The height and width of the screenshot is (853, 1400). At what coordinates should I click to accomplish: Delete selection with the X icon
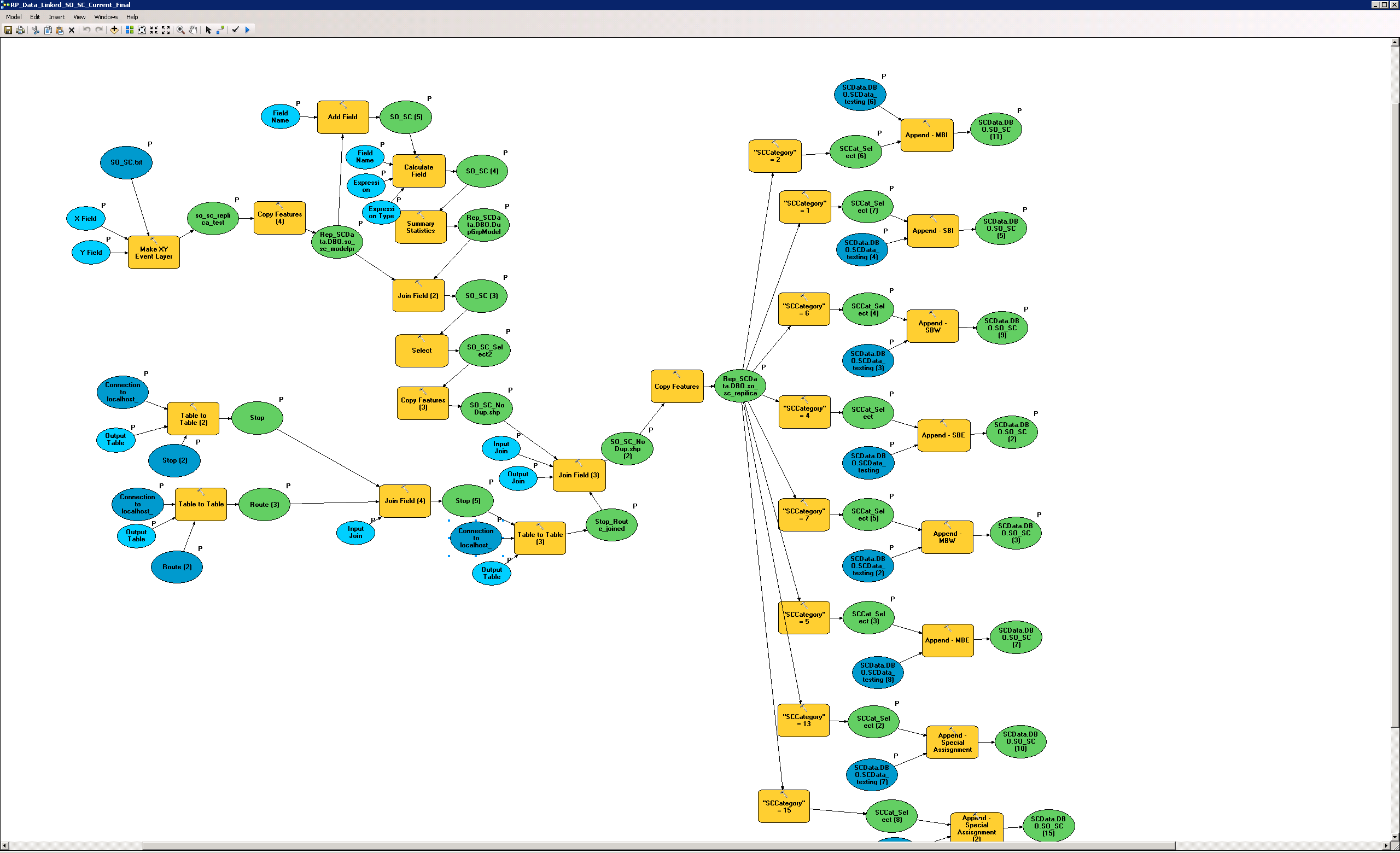click(x=72, y=30)
